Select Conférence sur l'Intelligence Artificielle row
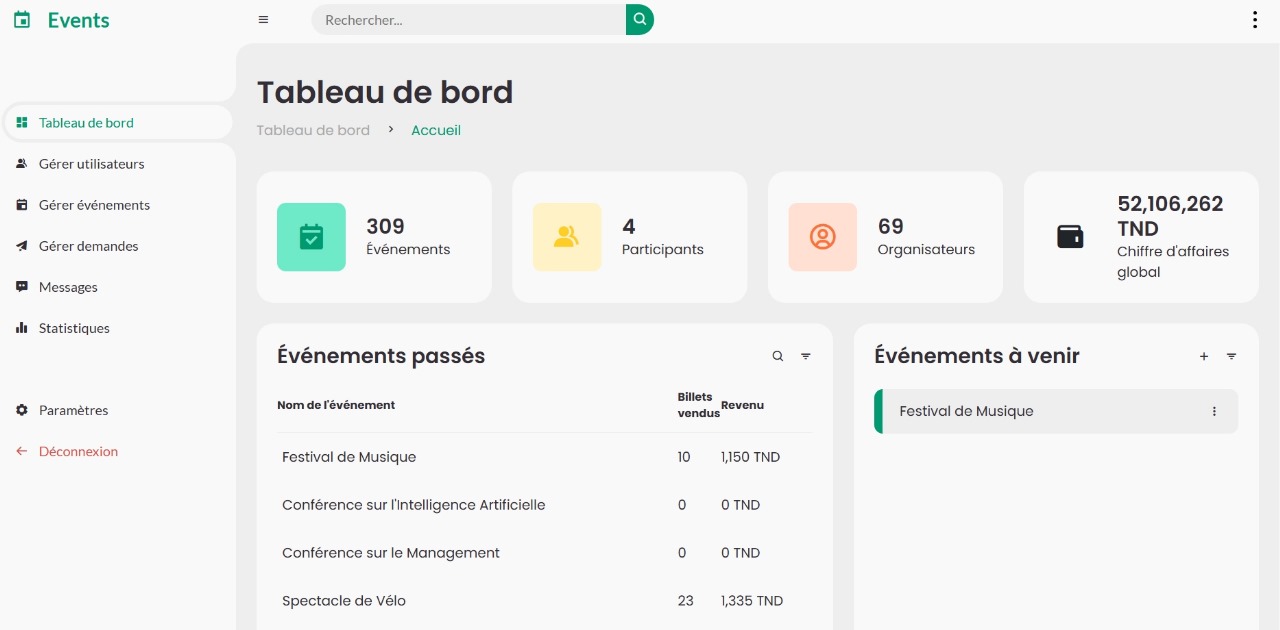The image size is (1280, 630). (544, 505)
